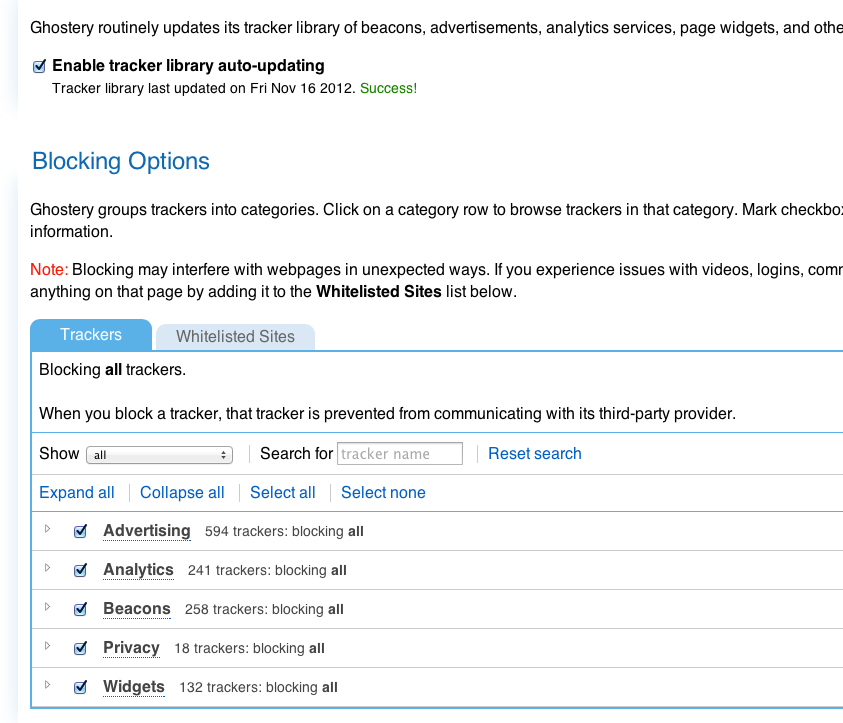843x723 pixels.
Task: Uncheck the Analytics category checkbox
Action: 81,571
